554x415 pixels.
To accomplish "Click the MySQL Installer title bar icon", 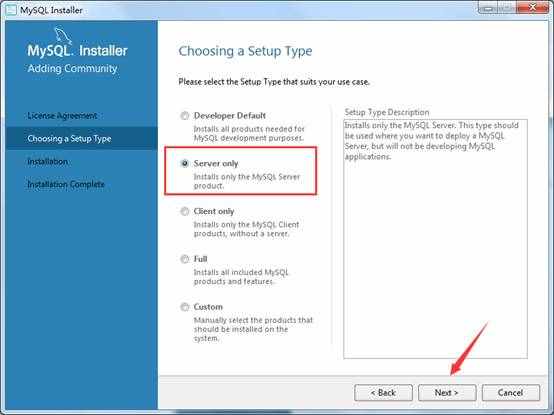I will 11,10.
